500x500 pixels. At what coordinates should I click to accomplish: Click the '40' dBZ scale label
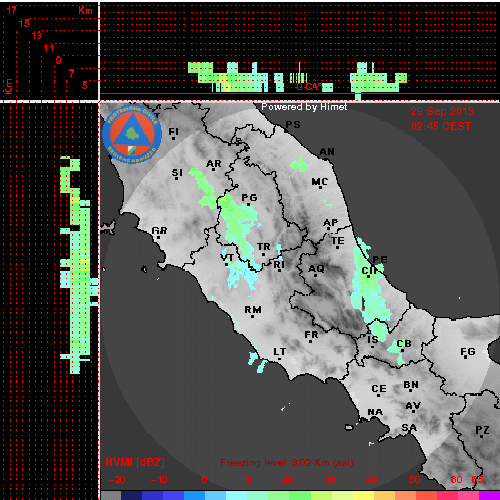(371, 480)
